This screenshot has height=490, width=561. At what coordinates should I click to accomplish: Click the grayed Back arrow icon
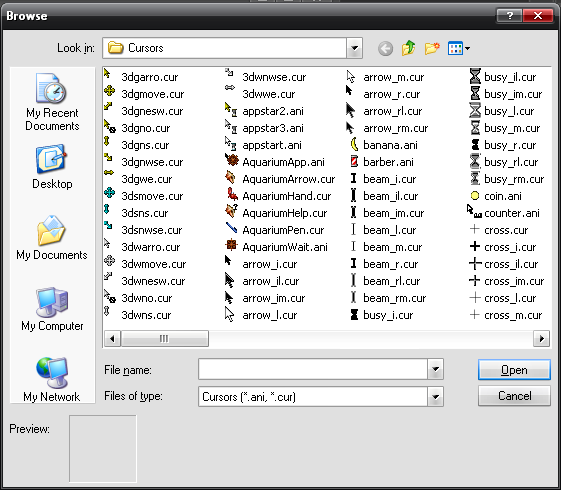point(385,48)
